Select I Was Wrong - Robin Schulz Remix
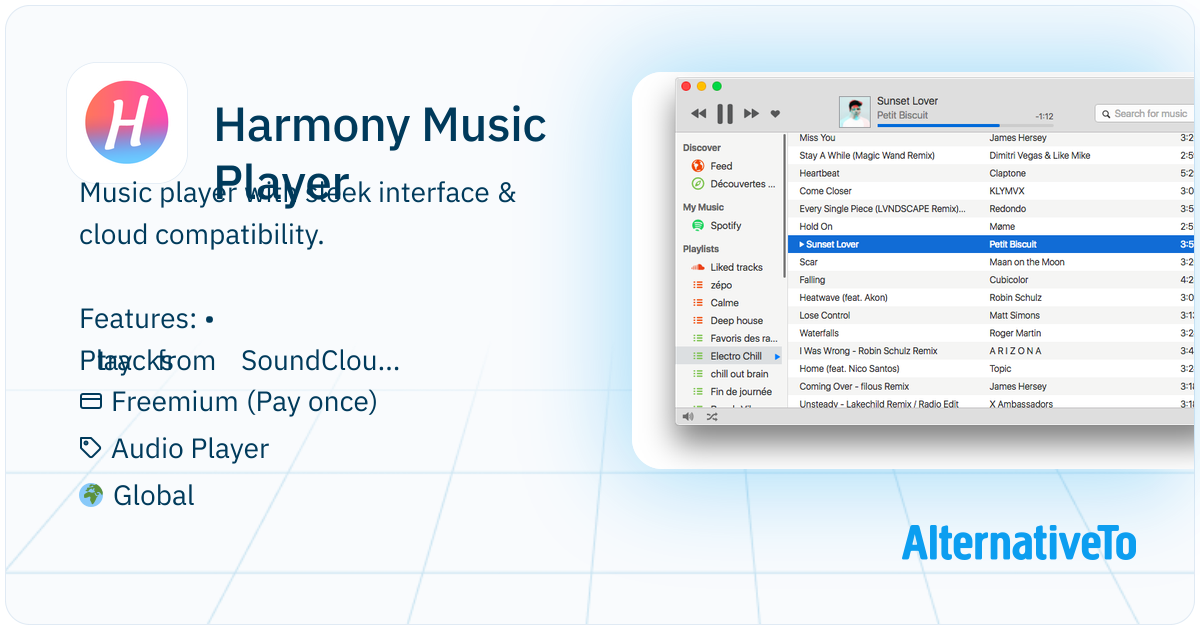 pos(991,351)
